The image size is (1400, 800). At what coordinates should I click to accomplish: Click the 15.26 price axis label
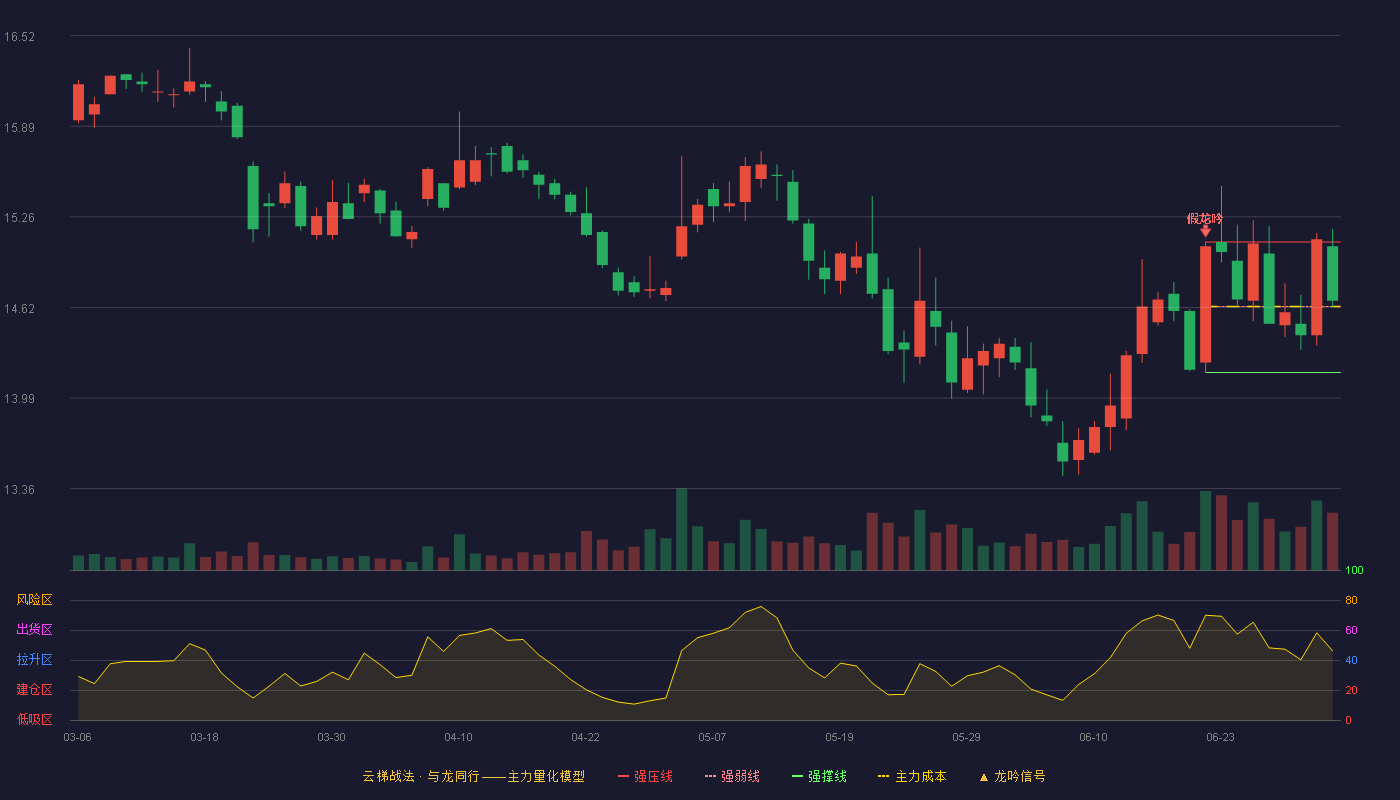coord(19,218)
